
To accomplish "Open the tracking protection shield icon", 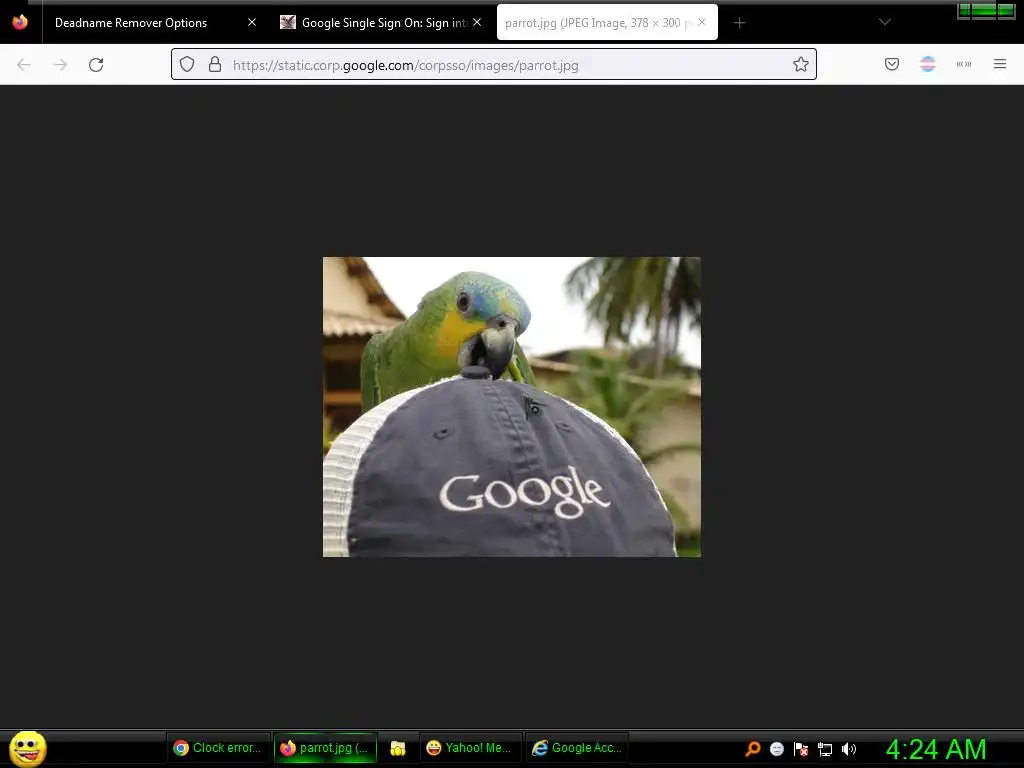I will tap(187, 64).
